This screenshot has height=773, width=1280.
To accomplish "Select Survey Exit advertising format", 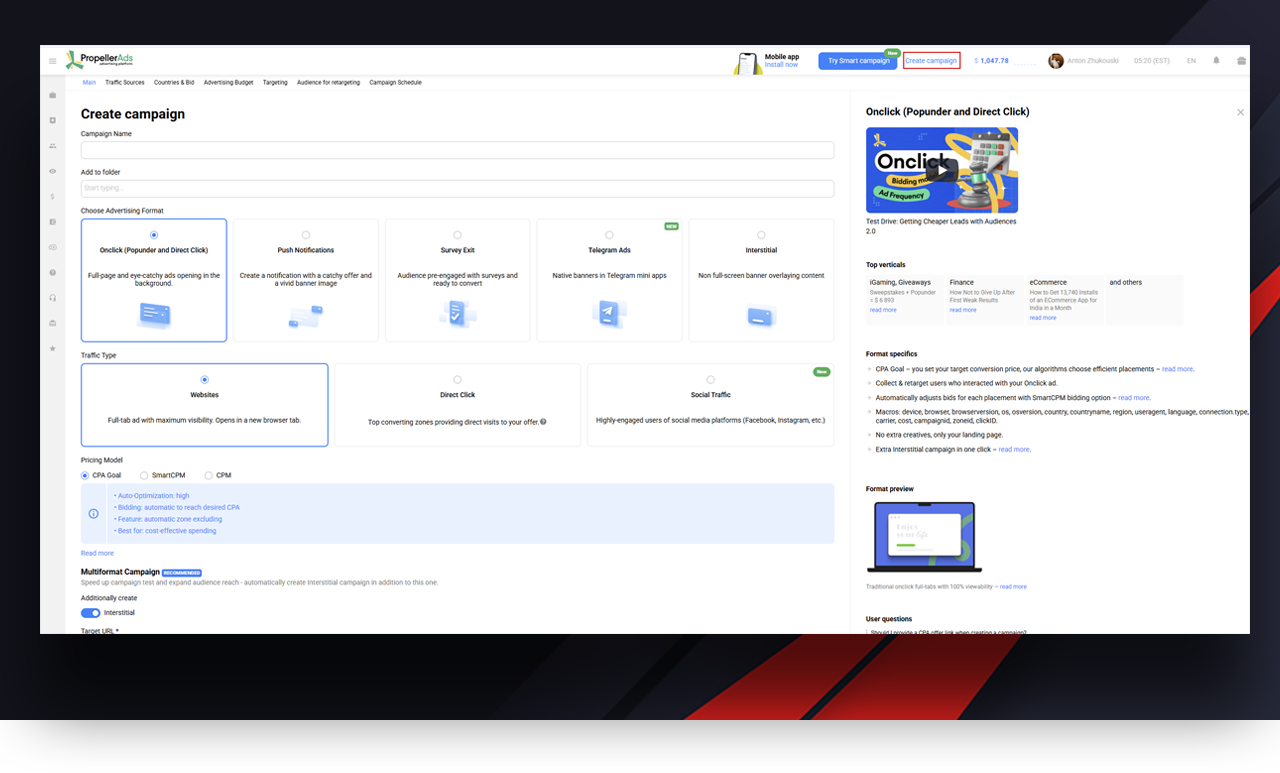I will coord(458,281).
